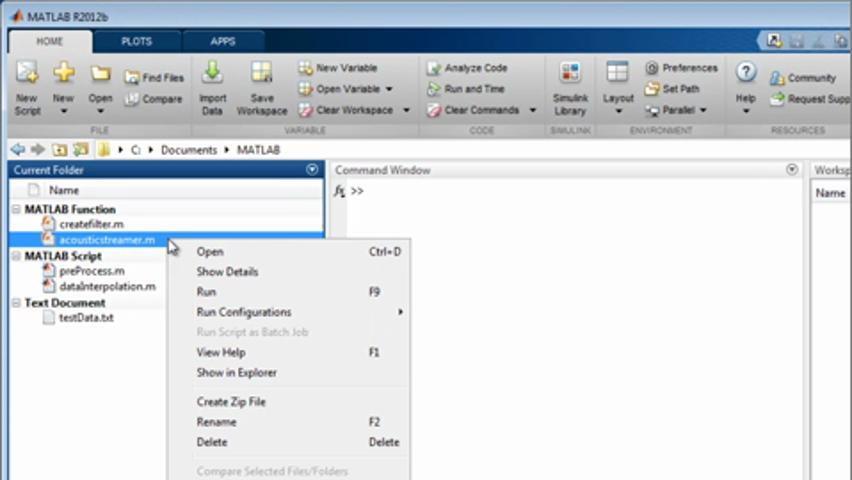Click the Parallel icon
The width and height of the screenshot is (852, 480).
coord(652,110)
